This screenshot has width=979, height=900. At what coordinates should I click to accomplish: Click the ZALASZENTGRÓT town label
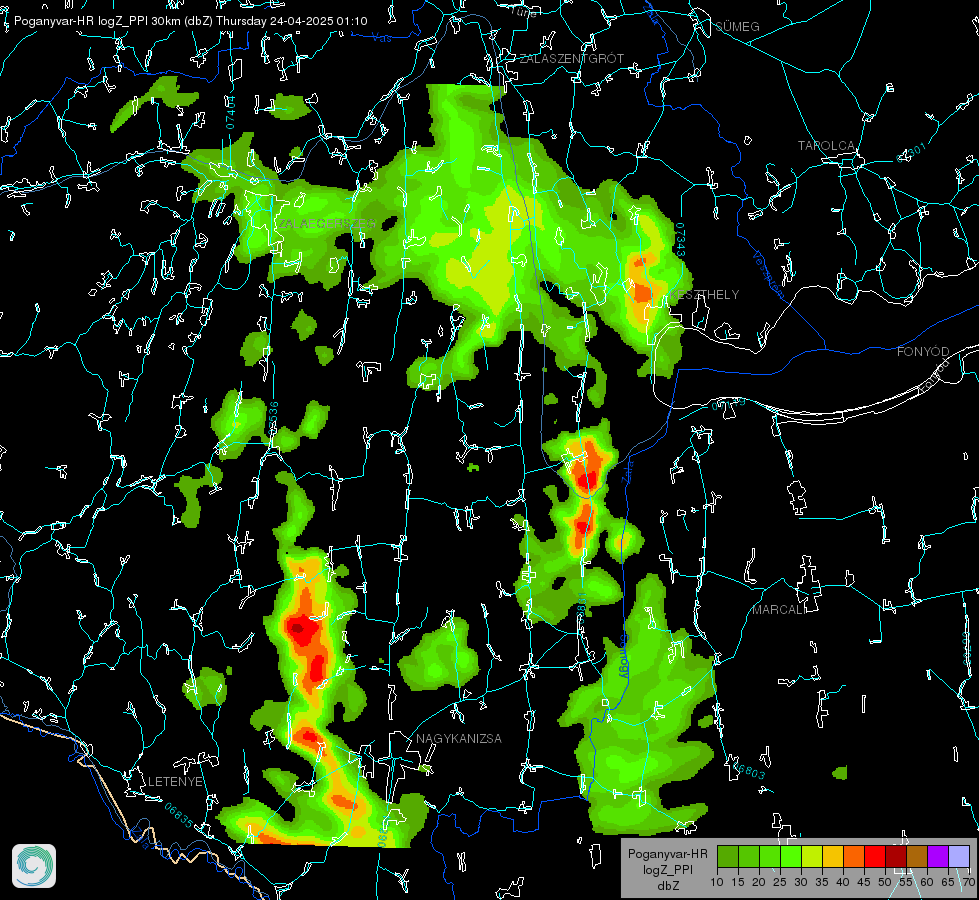pyautogui.click(x=571, y=59)
